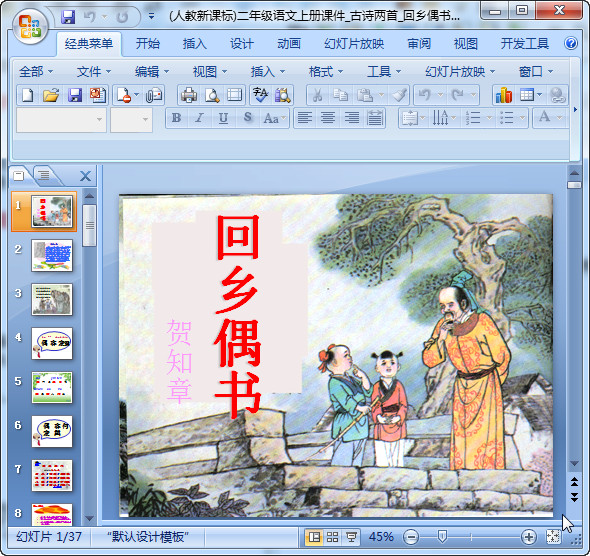Screen dimensions: 590x556
Task: Open the 审阅 ribbon tab
Action: pyautogui.click(x=419, y=44)
